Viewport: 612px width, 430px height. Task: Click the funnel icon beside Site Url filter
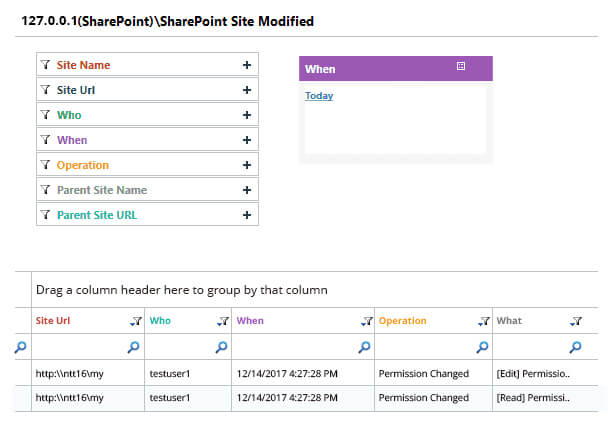pos(45,90)
